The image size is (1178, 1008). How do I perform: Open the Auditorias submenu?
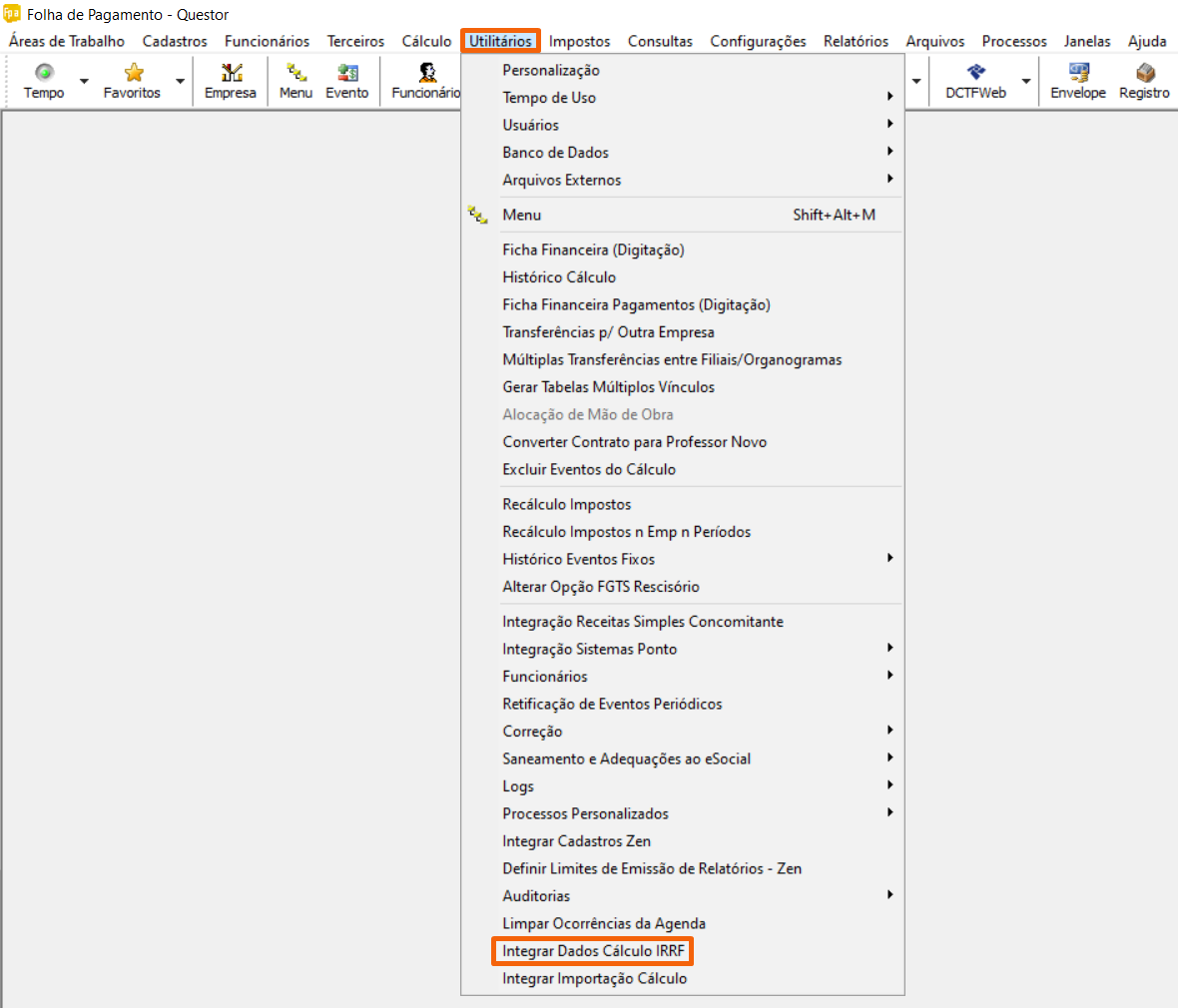click(537, 896)
